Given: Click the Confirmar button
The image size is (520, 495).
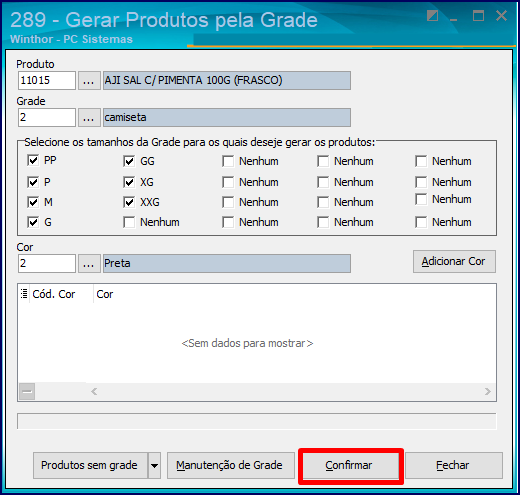Looking at the screenshot, I should (351, 465).
